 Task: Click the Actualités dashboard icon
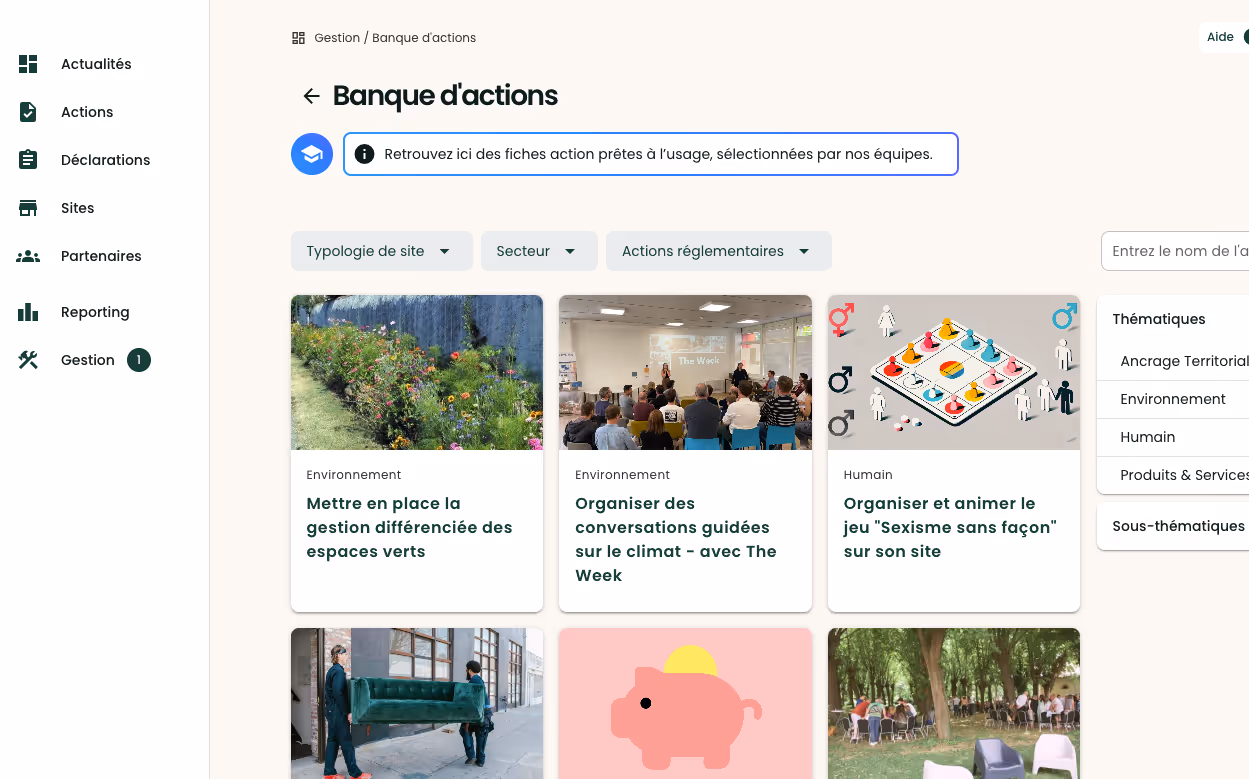(x=28, y=64)
